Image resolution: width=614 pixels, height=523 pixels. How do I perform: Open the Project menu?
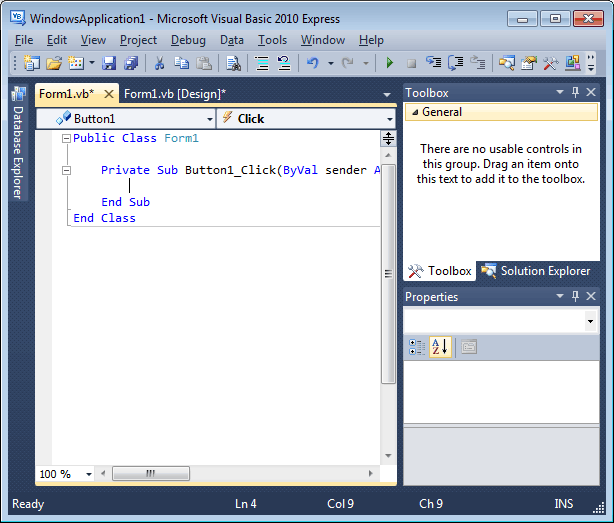point(138,40)
